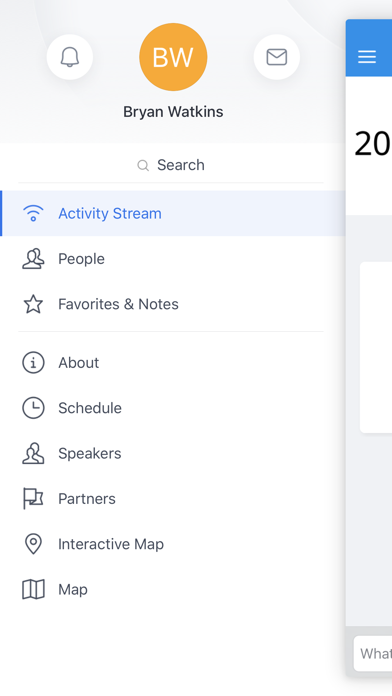Click the folded Map icon
This screenshot has height=696, width=392.
click(33, 589)
